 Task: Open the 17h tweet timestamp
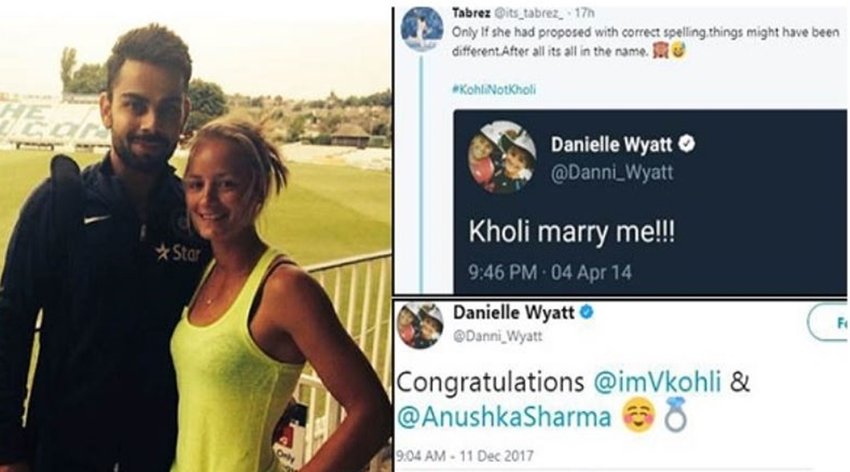pyautogui.click(x=586, y=12)
